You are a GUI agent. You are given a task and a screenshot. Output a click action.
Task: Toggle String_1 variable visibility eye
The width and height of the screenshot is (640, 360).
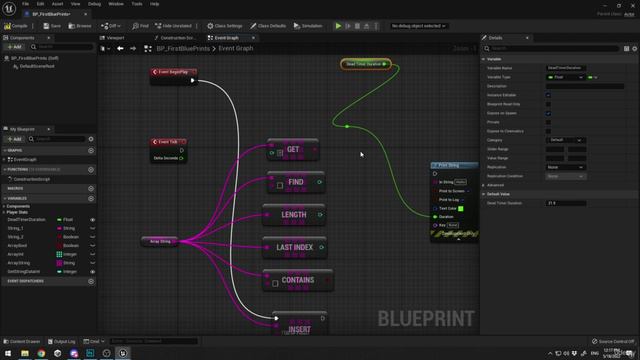pyautogui.click(x=93, y=228)
